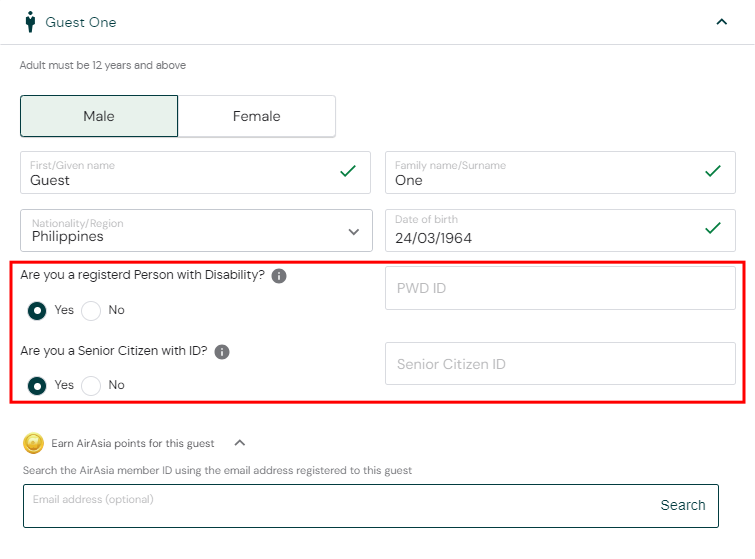Click the Senior Citizen ID input field
Viewport: 755px width, 559px height.
pos(560,364)
